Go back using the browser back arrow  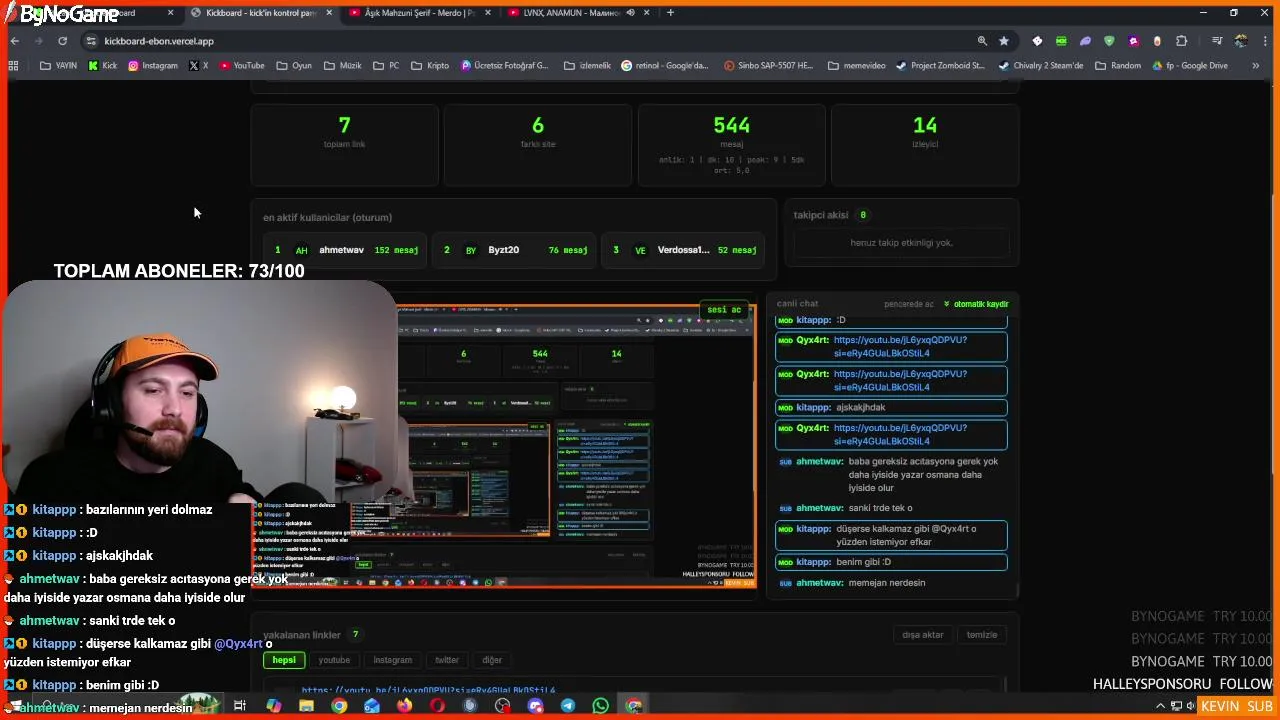14,41
